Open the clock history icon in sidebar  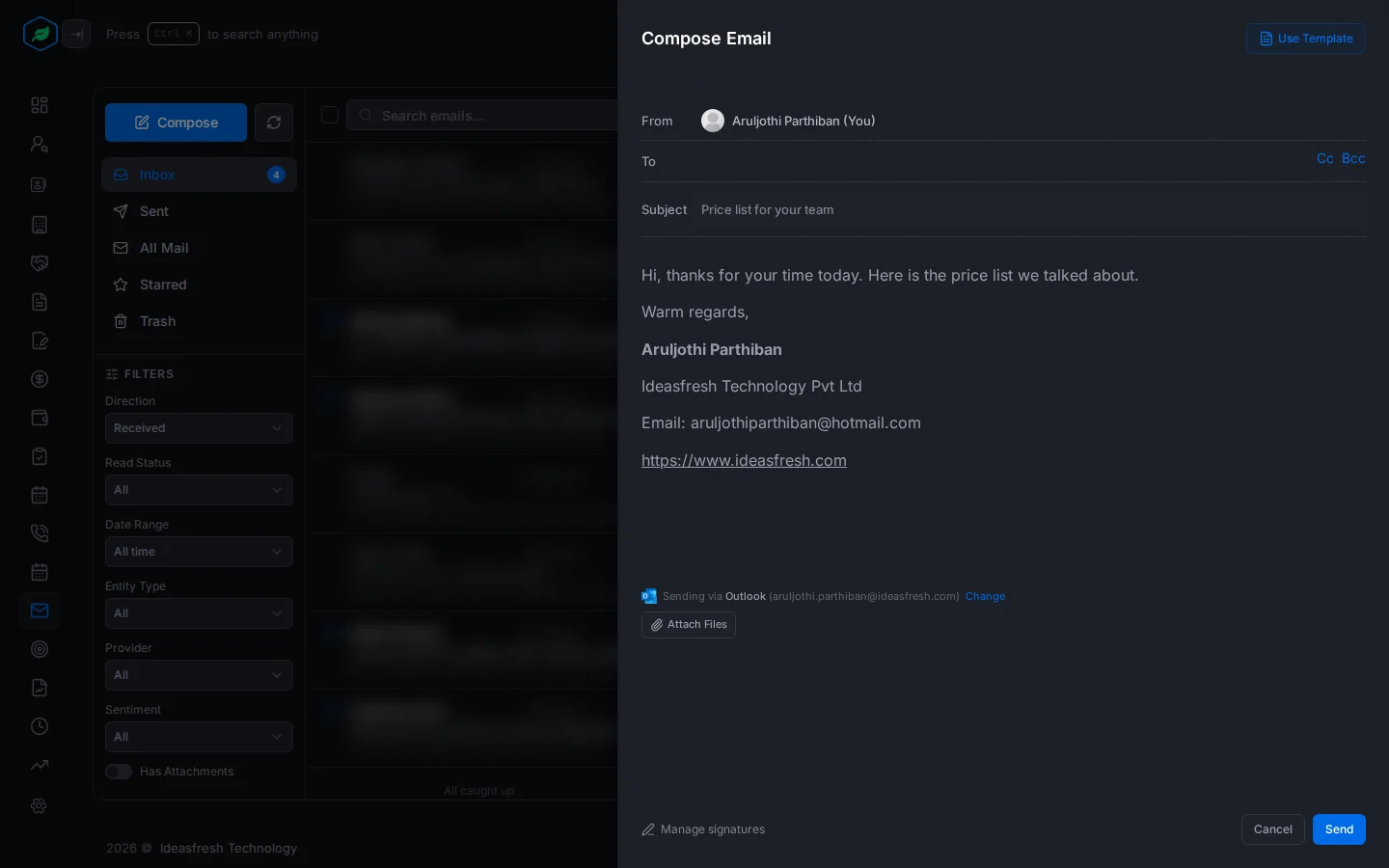coord(40,726)
